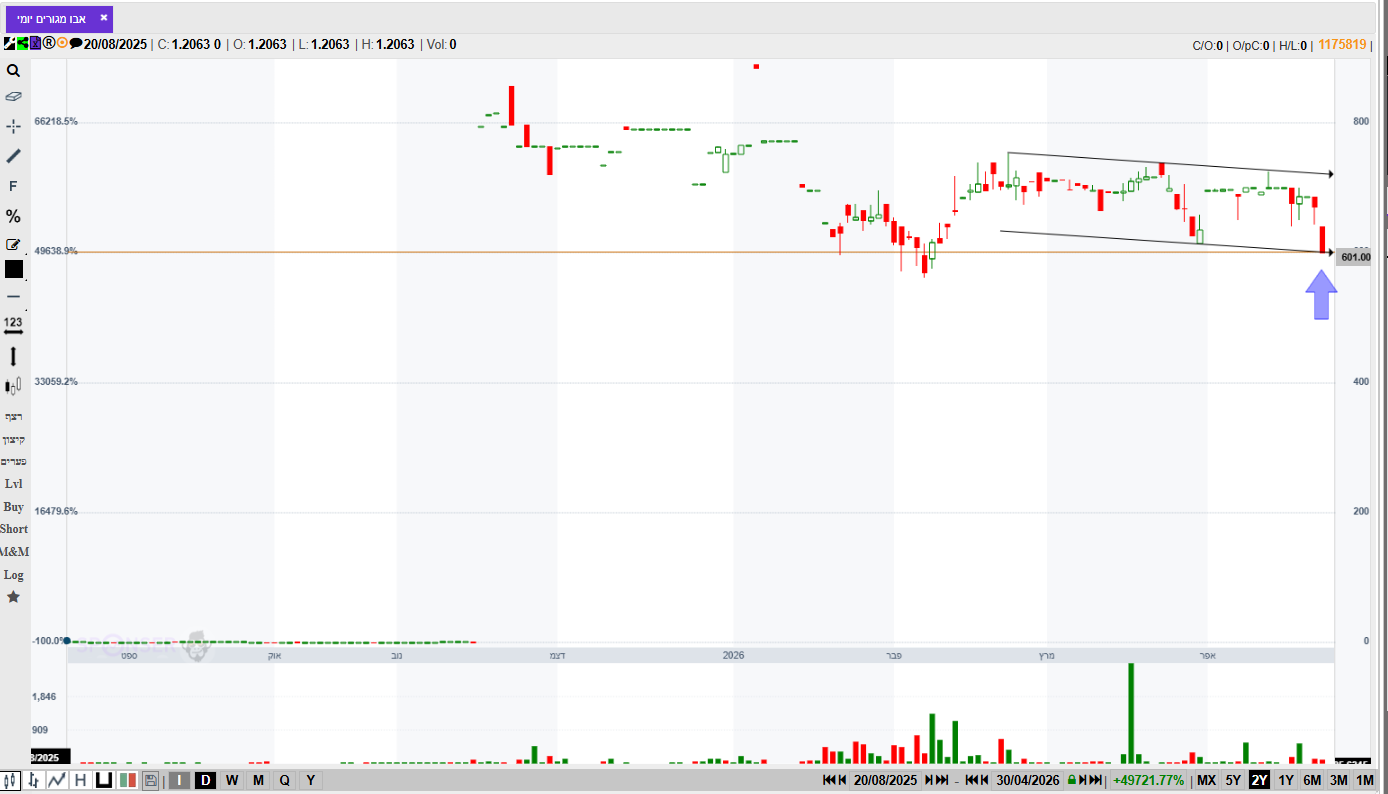Click the black-and-white pencil icon in header
The width and height of the screenshot is (1388, 794).
pos(10,44)
